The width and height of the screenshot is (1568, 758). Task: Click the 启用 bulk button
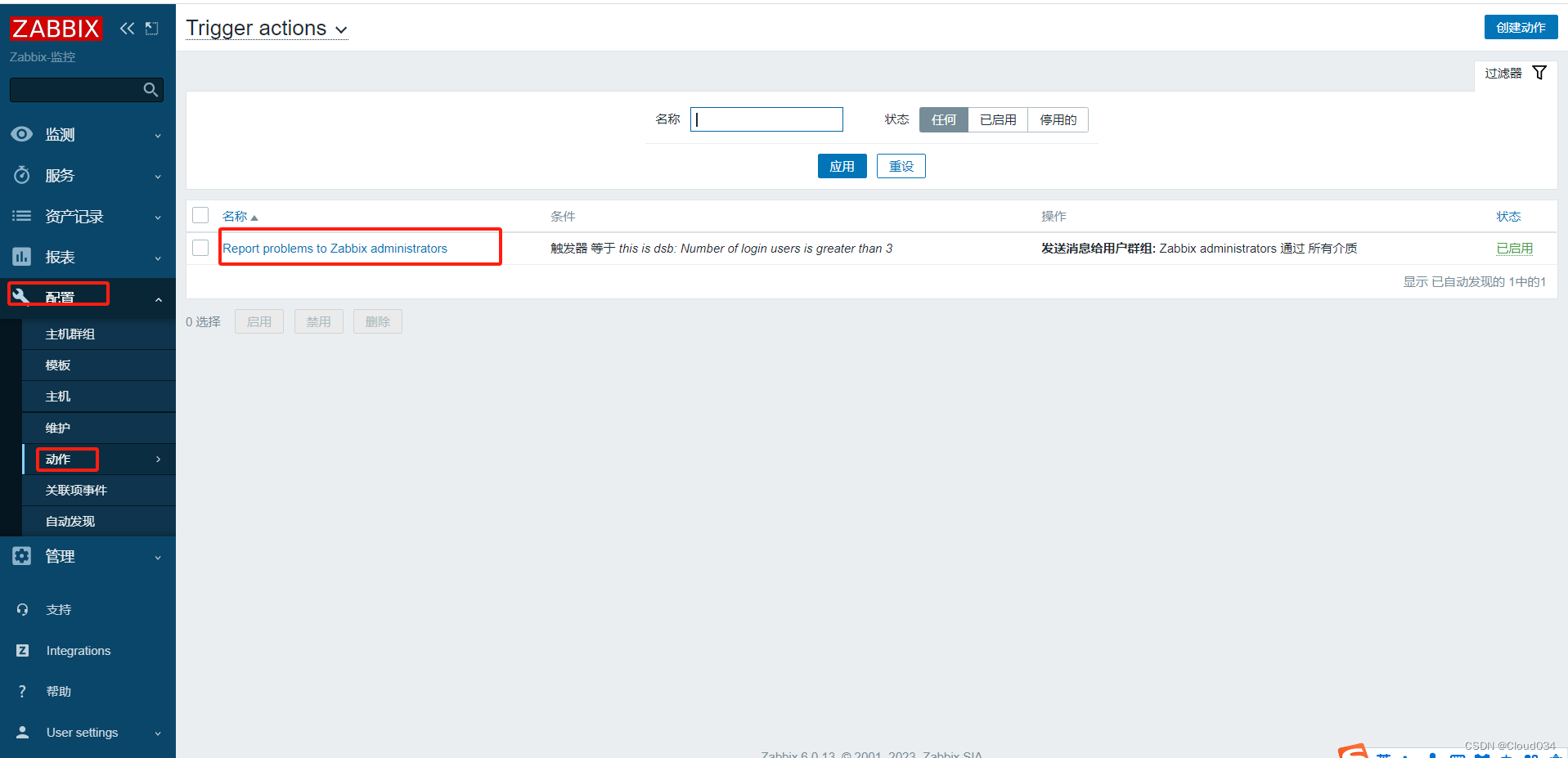(x=259, y=321)
